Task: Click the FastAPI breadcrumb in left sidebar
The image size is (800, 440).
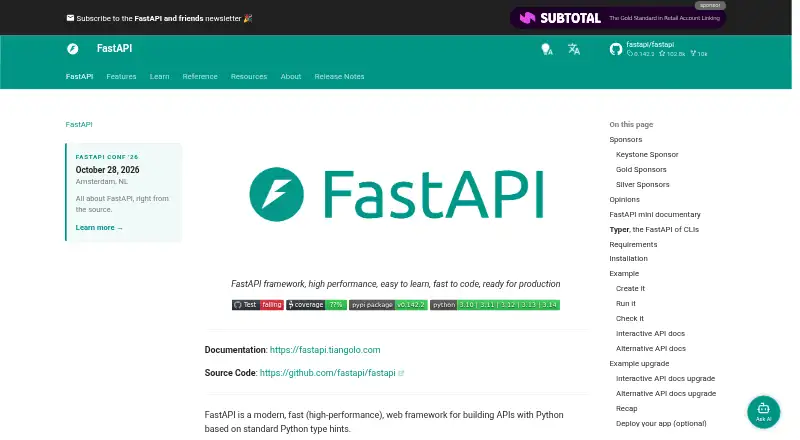Action: click(x=79, y=125)
